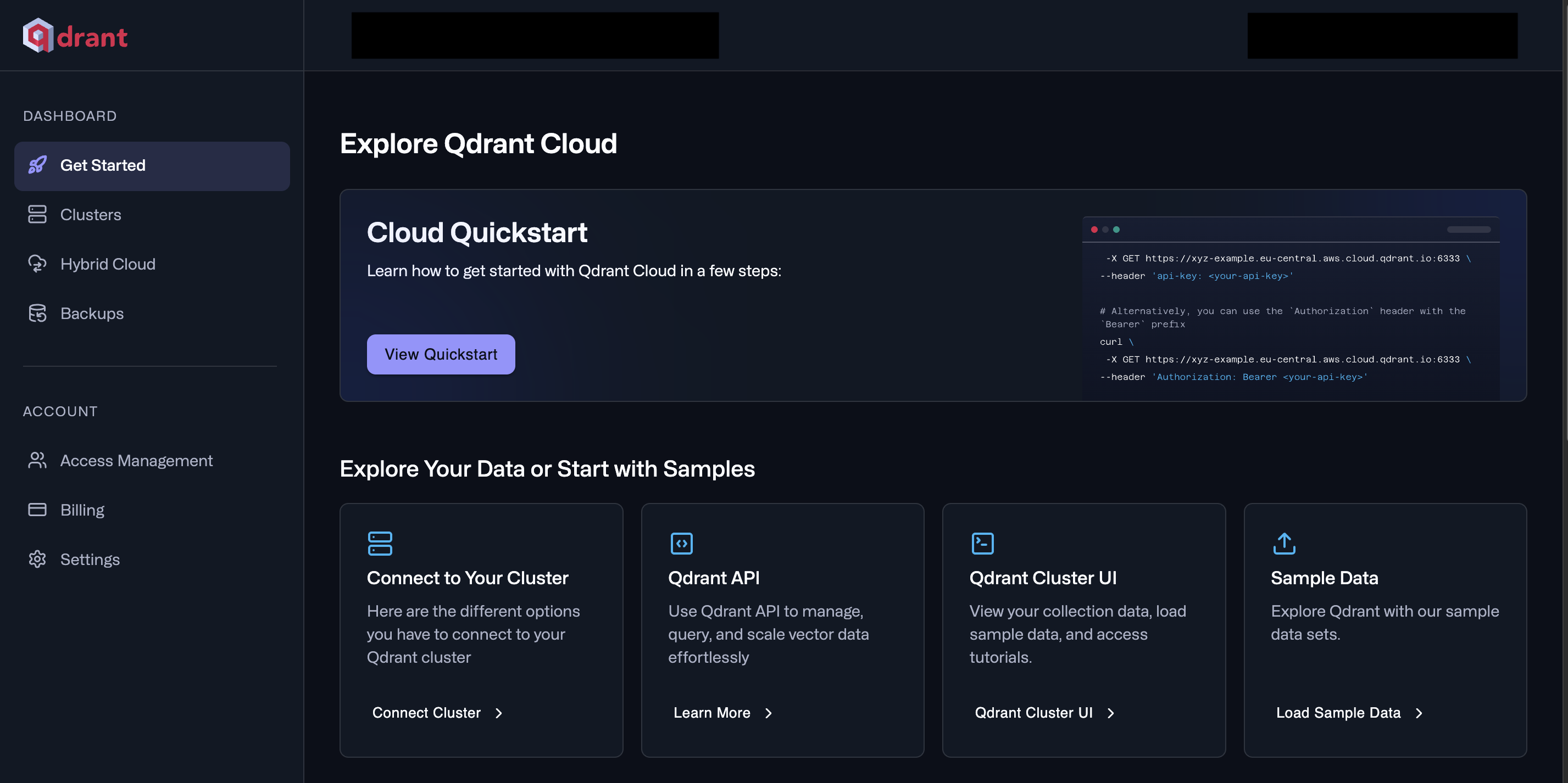
Task: Click the Cloud Quickstart heading
Action: tap(477, 232)
